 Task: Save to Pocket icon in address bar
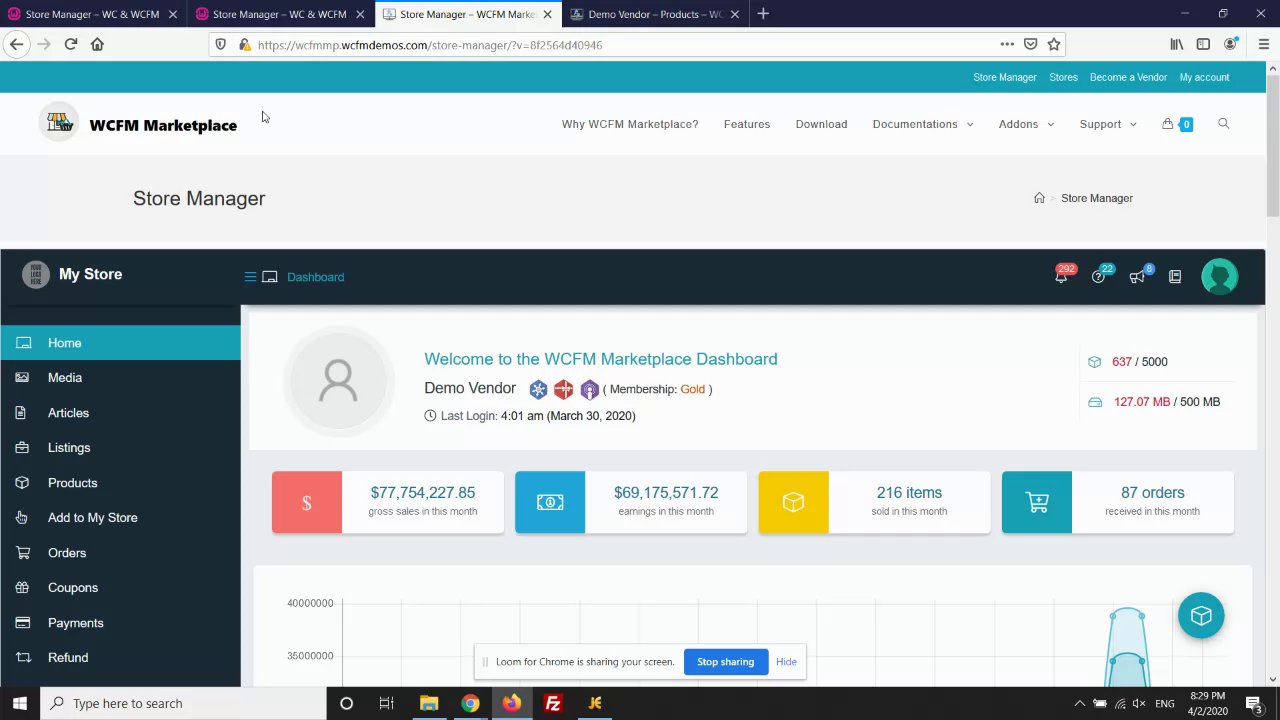point(1030,44)
